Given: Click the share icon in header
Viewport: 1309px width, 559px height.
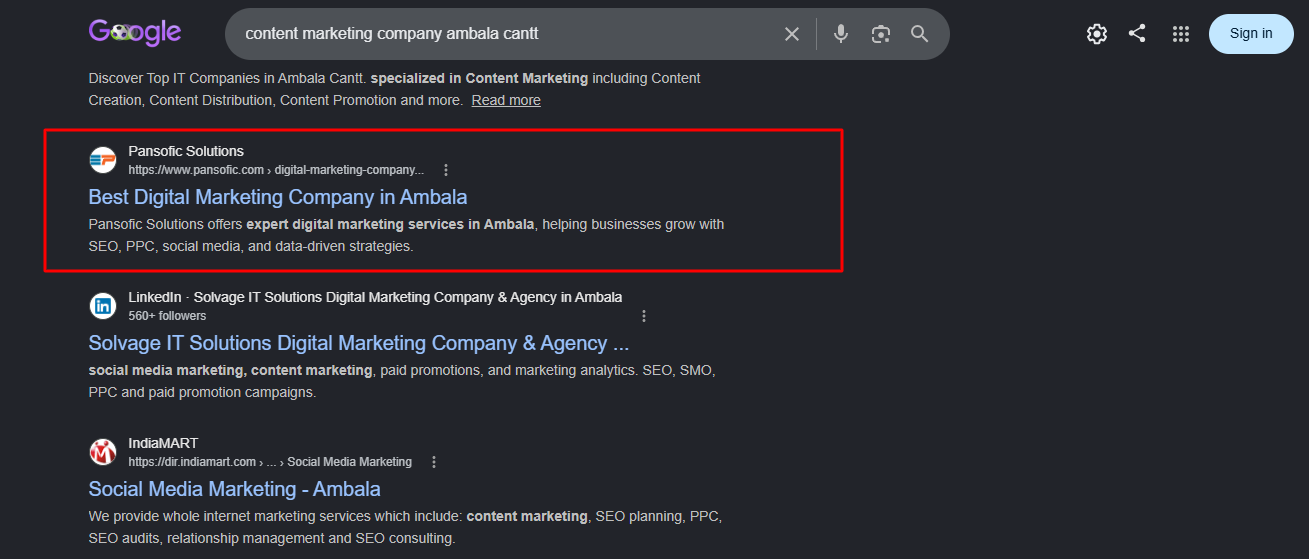Looking at the screenshot, I should coord(1137,33).
